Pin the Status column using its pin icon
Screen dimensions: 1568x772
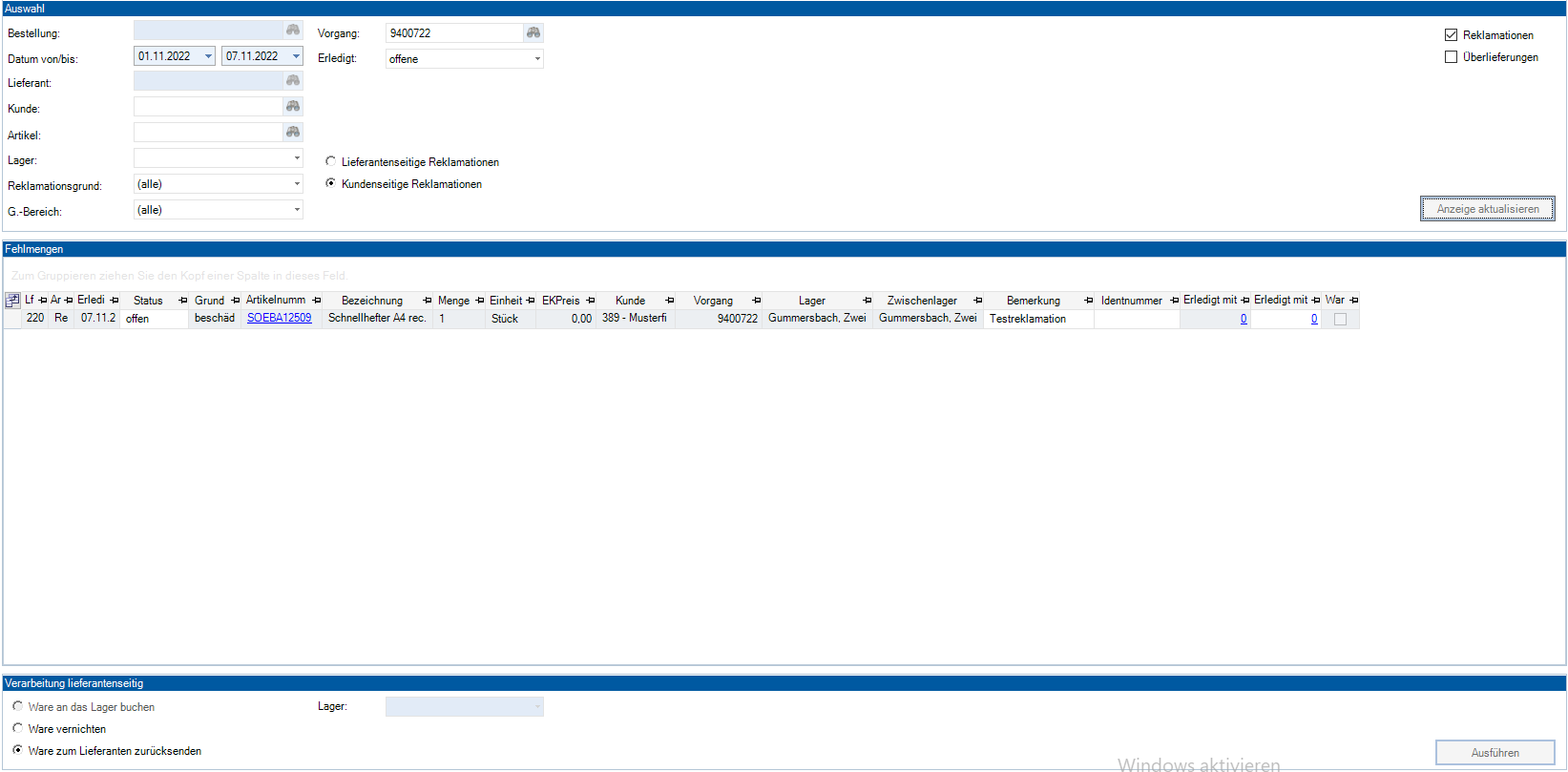pyautogui.click(x=183, y=301)
